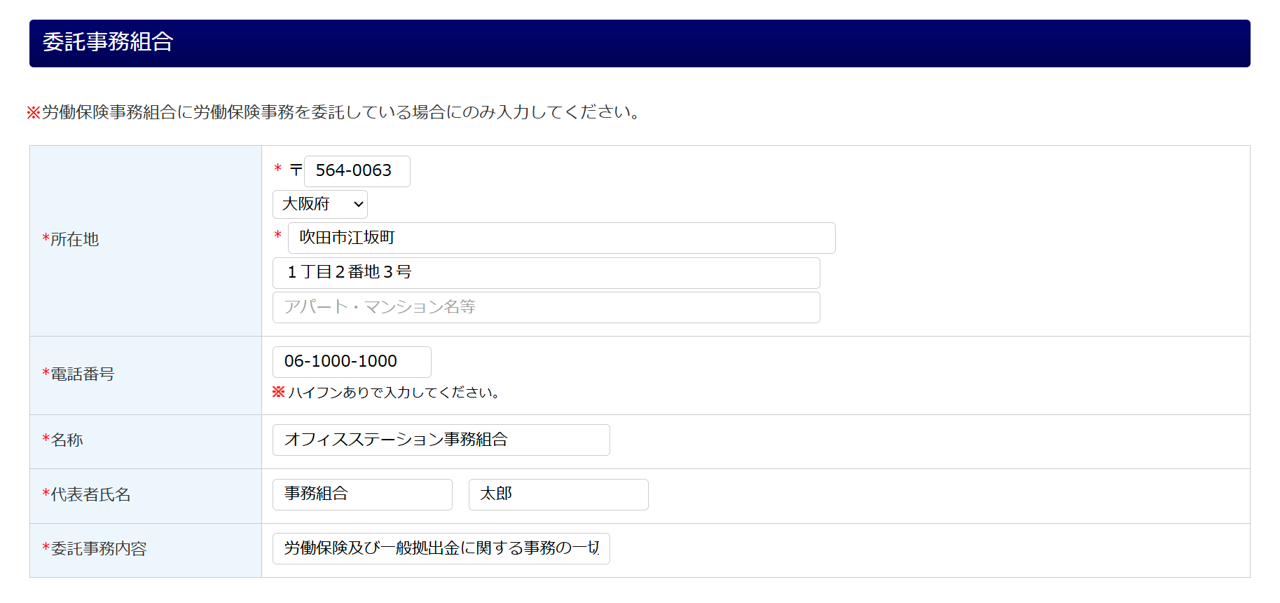Focus the representative given name field 太郎
The height and width of the screenshot is (603, 1280).
(558, 495)
